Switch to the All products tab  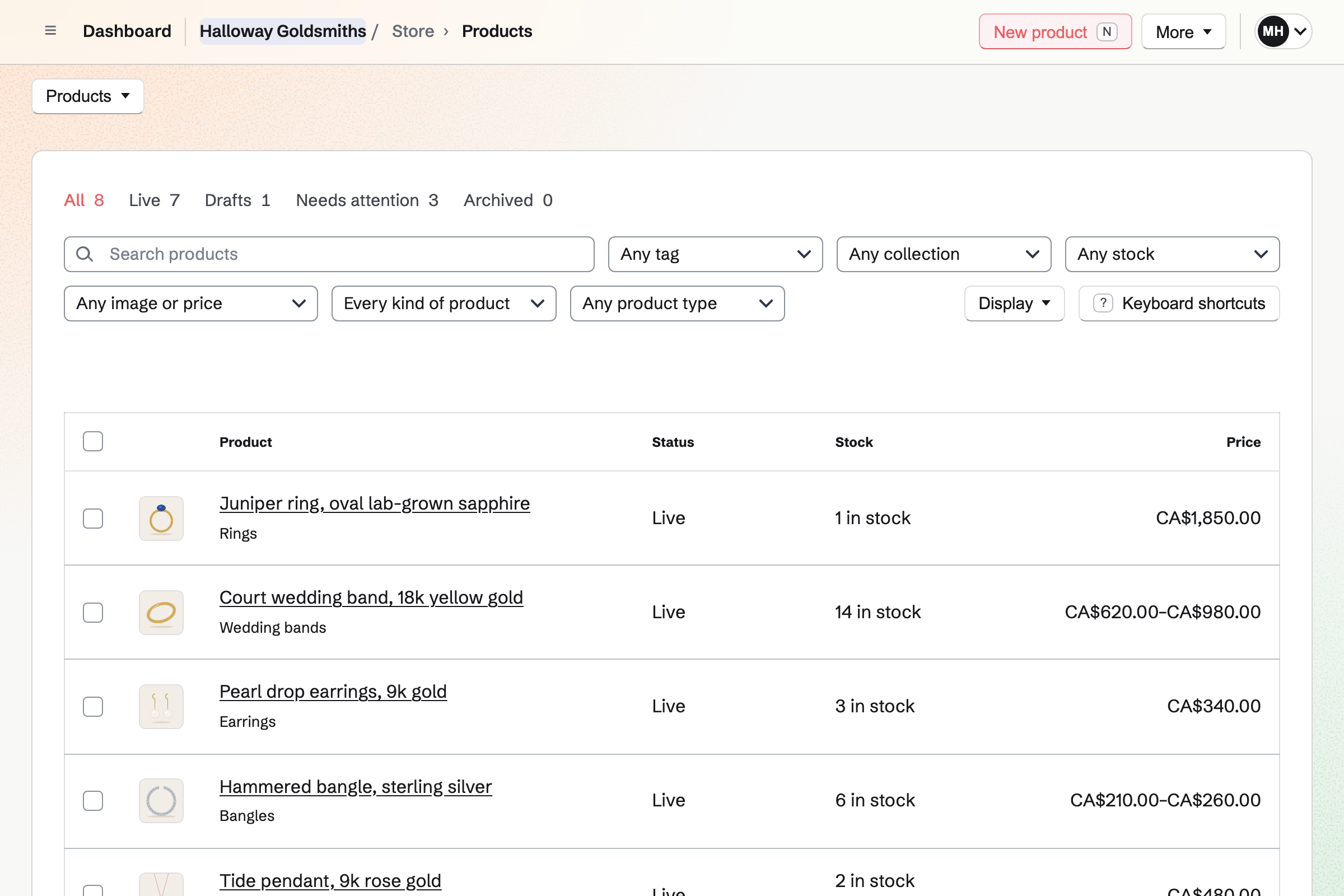[x=84, y=200]
